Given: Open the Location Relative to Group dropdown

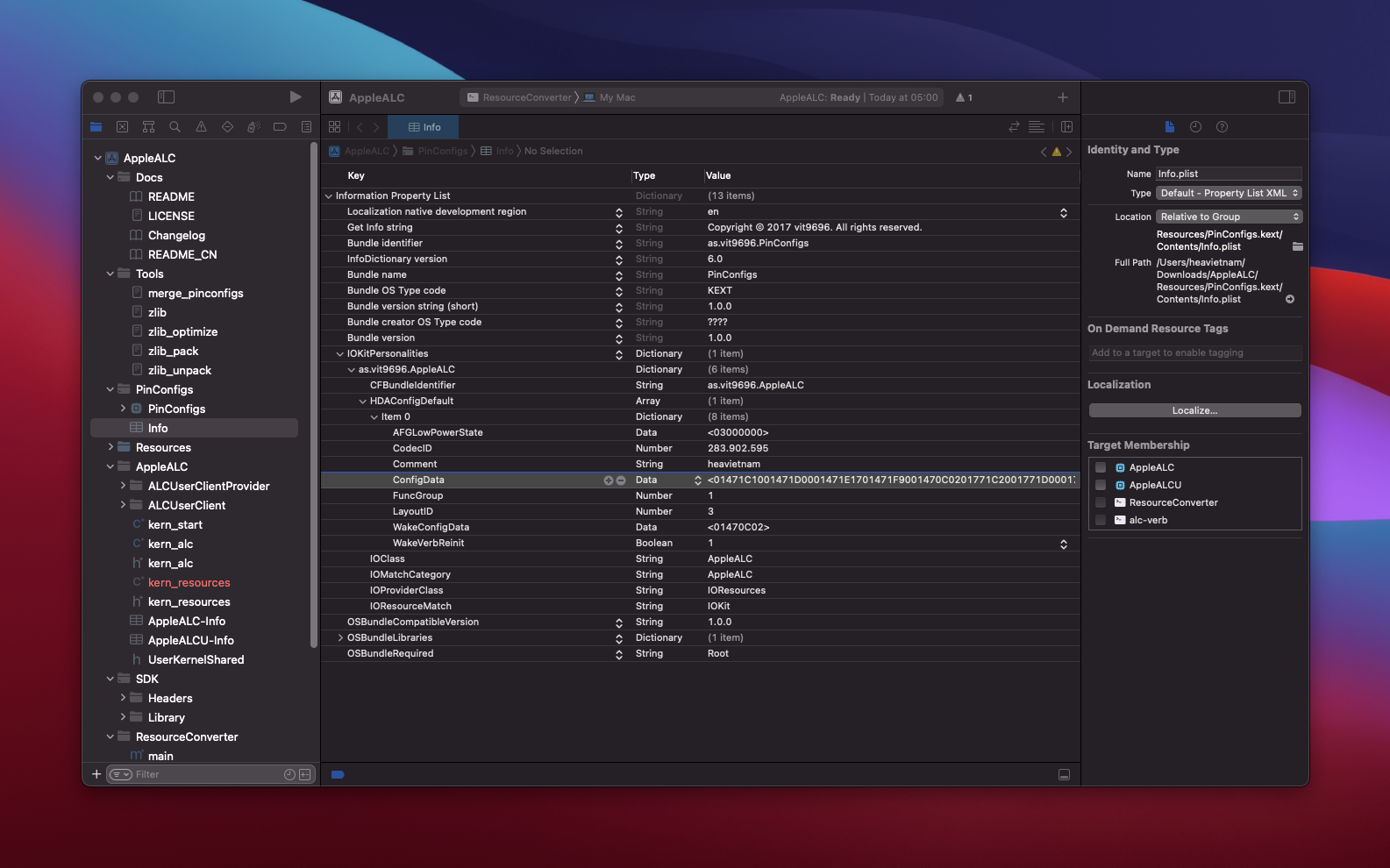Looking at the screenshot, I should coord(1229,217).
